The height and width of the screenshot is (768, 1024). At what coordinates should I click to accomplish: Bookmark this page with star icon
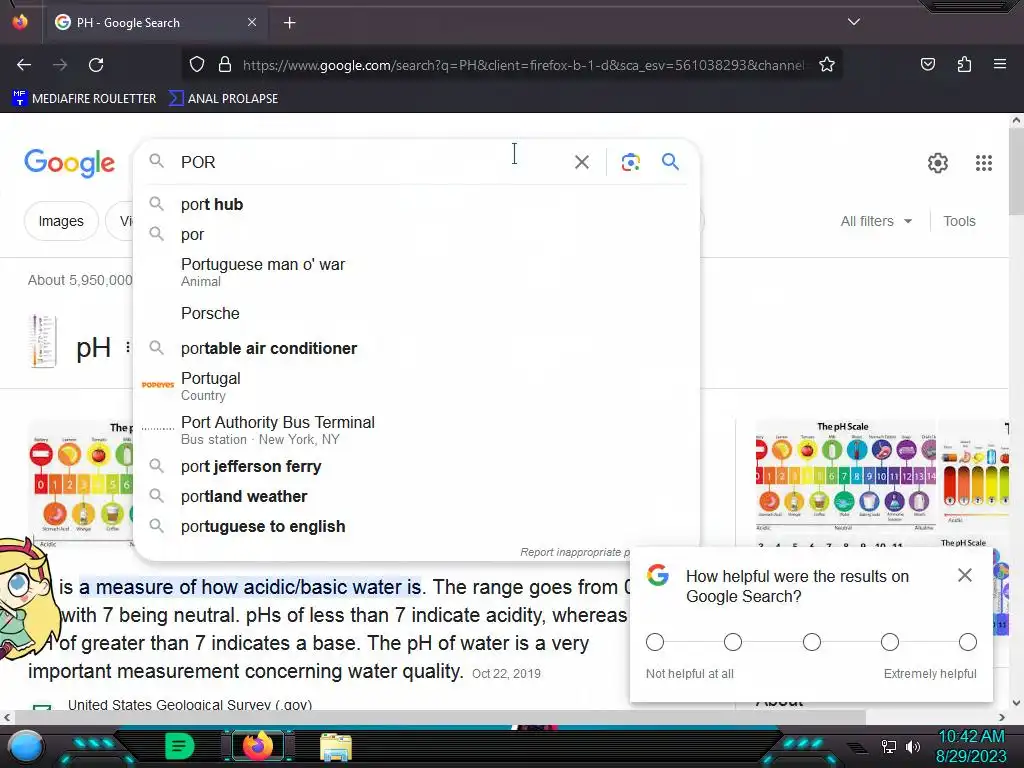coord(827,65)
